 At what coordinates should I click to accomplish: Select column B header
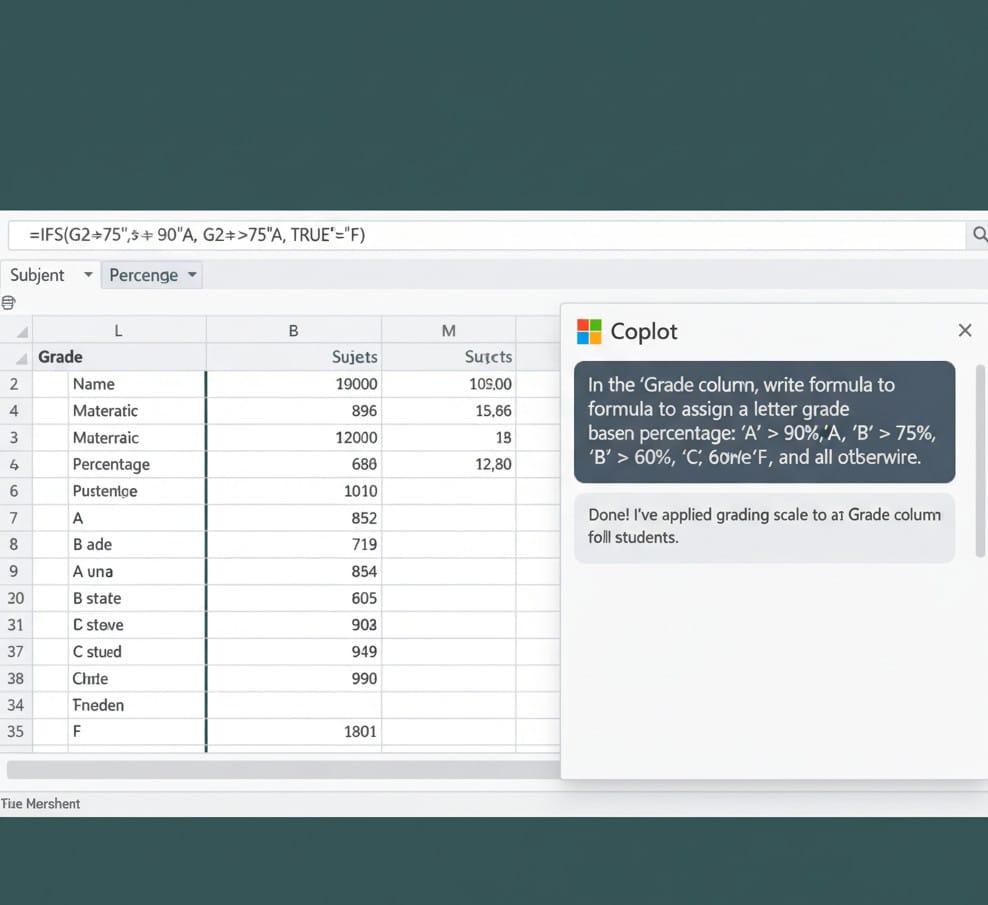(293, 331)
